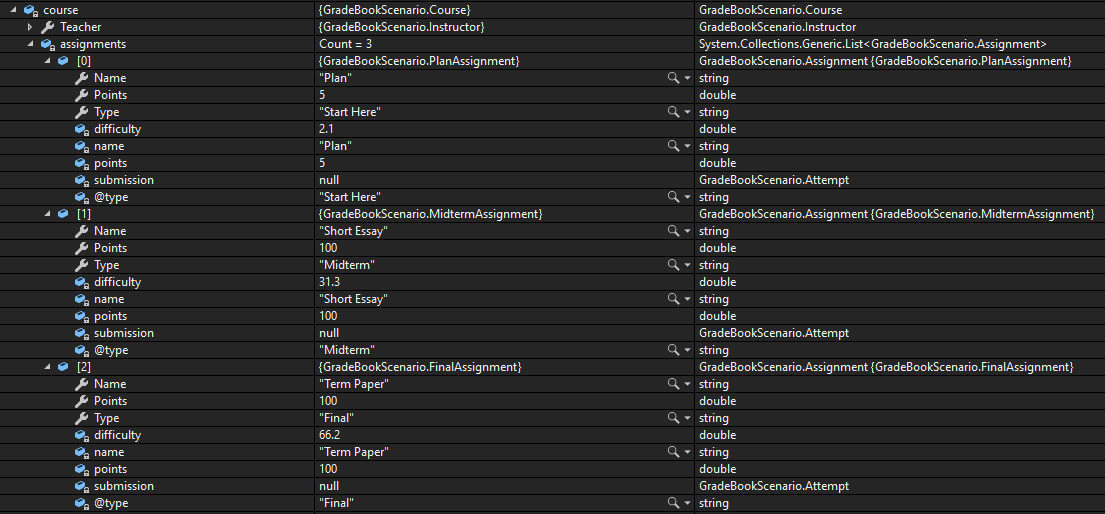This screenshot has height=514, width=1105.
Task: Select the {GradeBookScenario.PlanAssignment} value
Action: pos(419,61)
